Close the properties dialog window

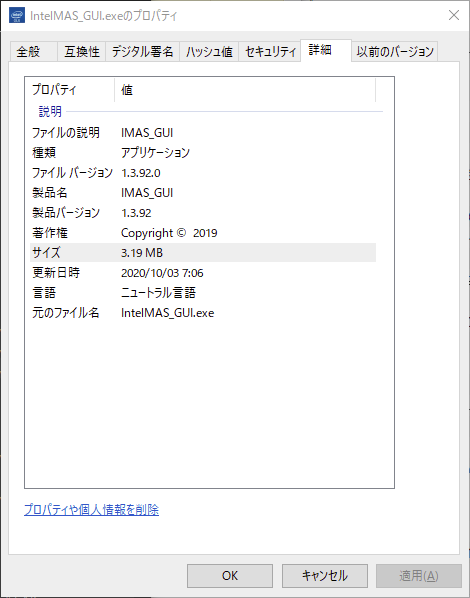[454, 15]
